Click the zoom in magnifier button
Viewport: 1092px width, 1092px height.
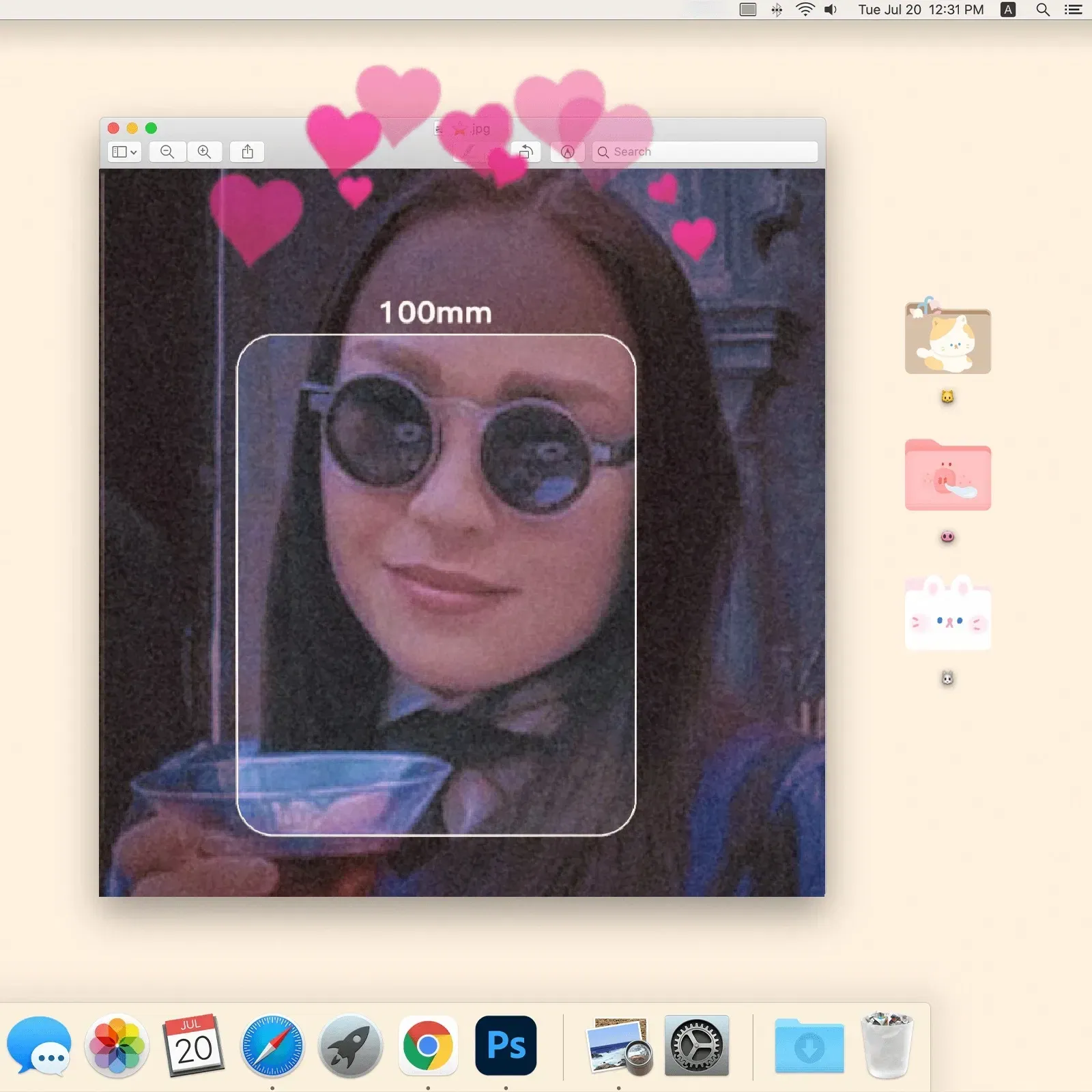click(204, 152)
